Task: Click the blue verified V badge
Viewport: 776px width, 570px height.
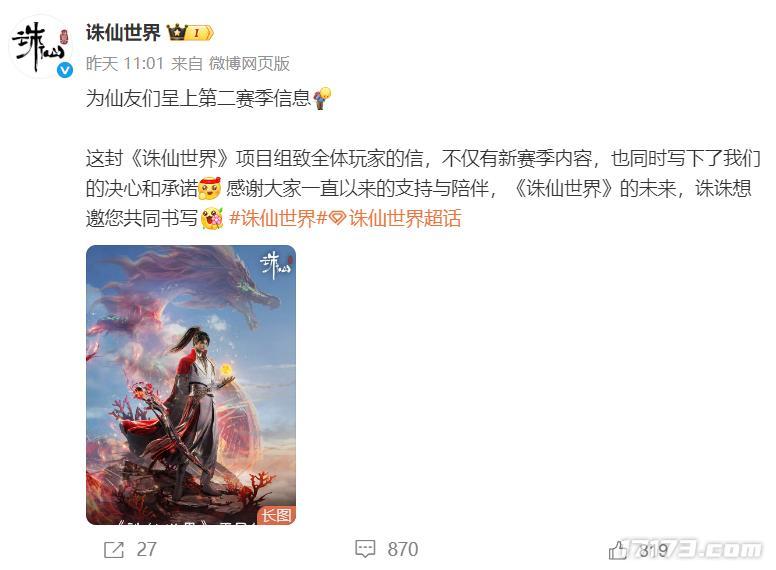Action: pyautogui.click(x=65, y=70)
